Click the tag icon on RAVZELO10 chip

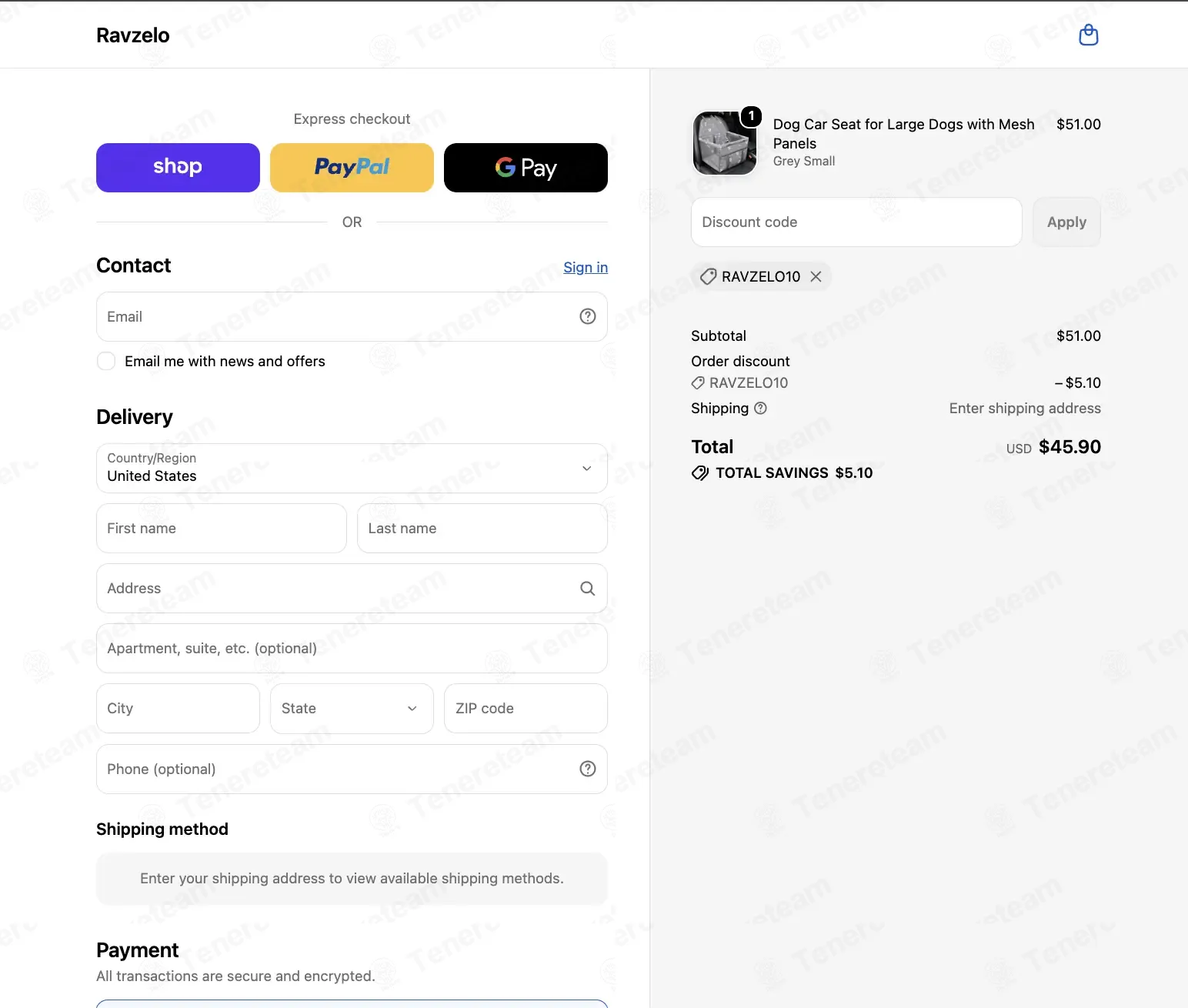pos(708,276)
